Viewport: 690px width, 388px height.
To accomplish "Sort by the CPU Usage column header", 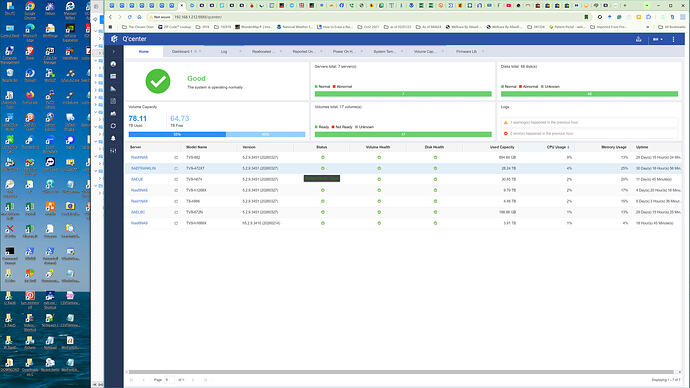I will tap(556, 147).
